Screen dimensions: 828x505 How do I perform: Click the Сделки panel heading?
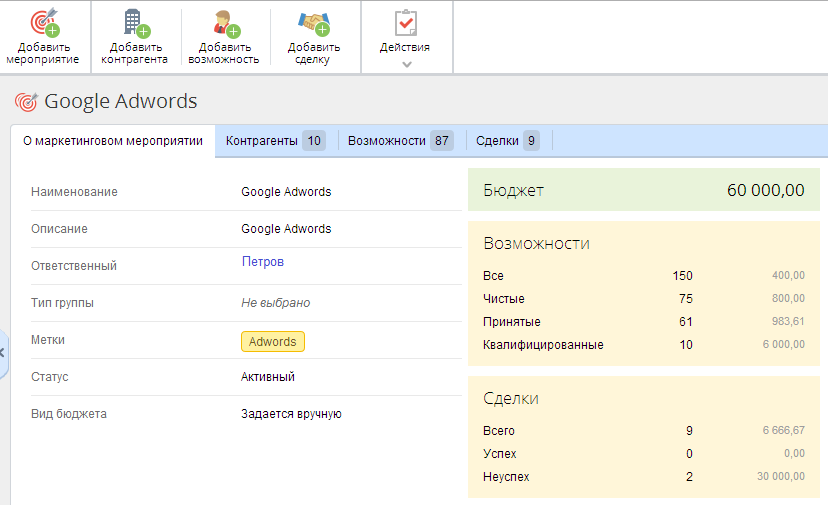coord(511,399)
